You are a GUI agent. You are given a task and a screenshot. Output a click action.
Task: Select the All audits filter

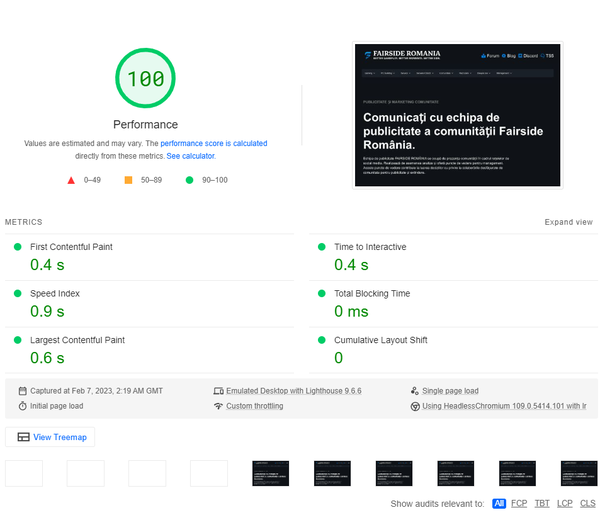point(499,504)
